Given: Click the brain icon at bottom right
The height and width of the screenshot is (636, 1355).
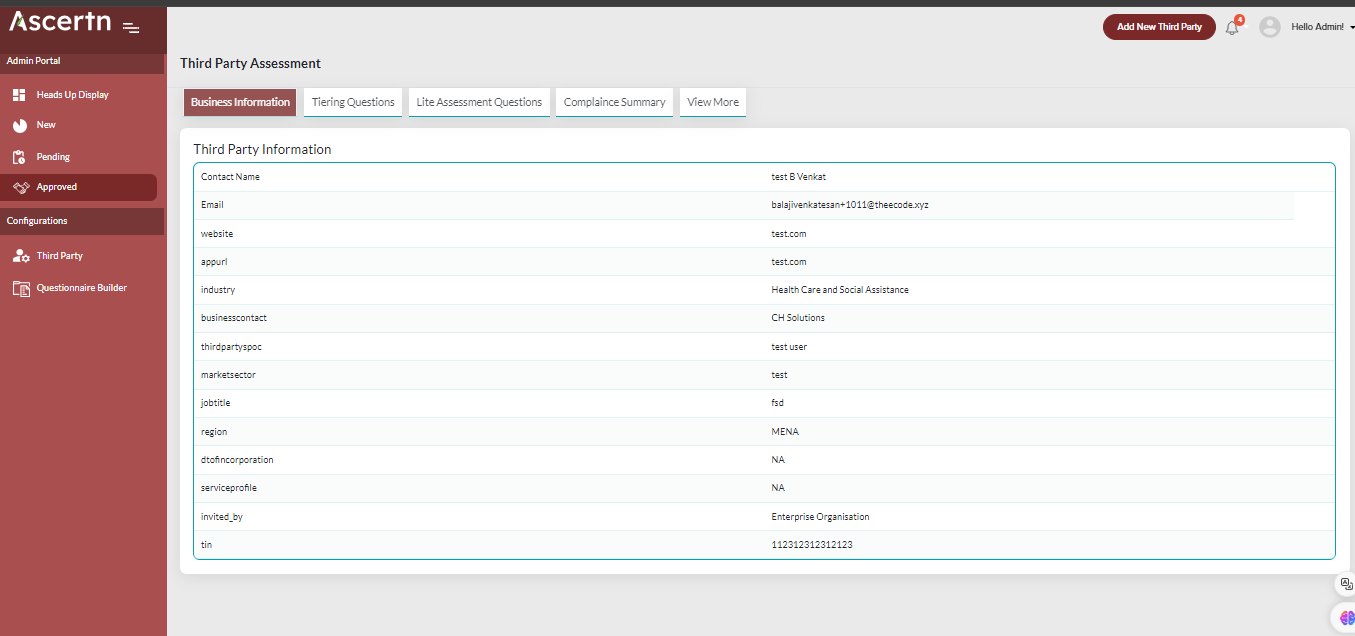Looking at the screenshot, I should click(1346, 617).
